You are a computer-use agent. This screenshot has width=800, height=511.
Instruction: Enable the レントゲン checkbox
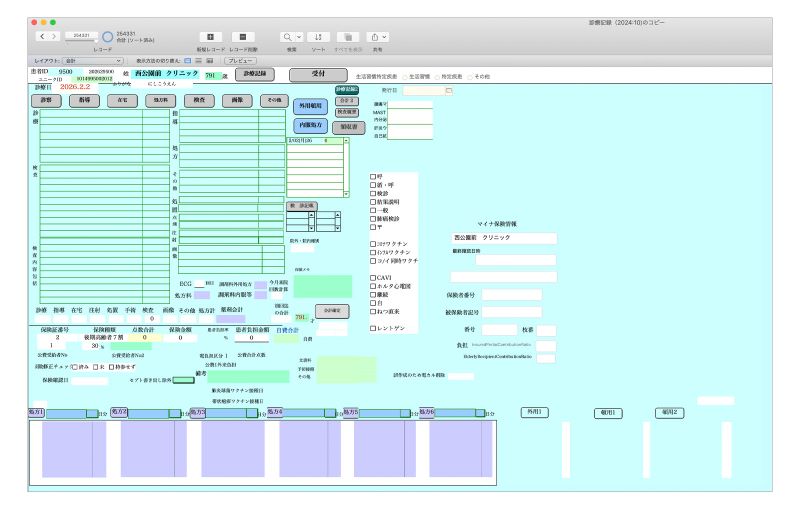tap(373, 327)
